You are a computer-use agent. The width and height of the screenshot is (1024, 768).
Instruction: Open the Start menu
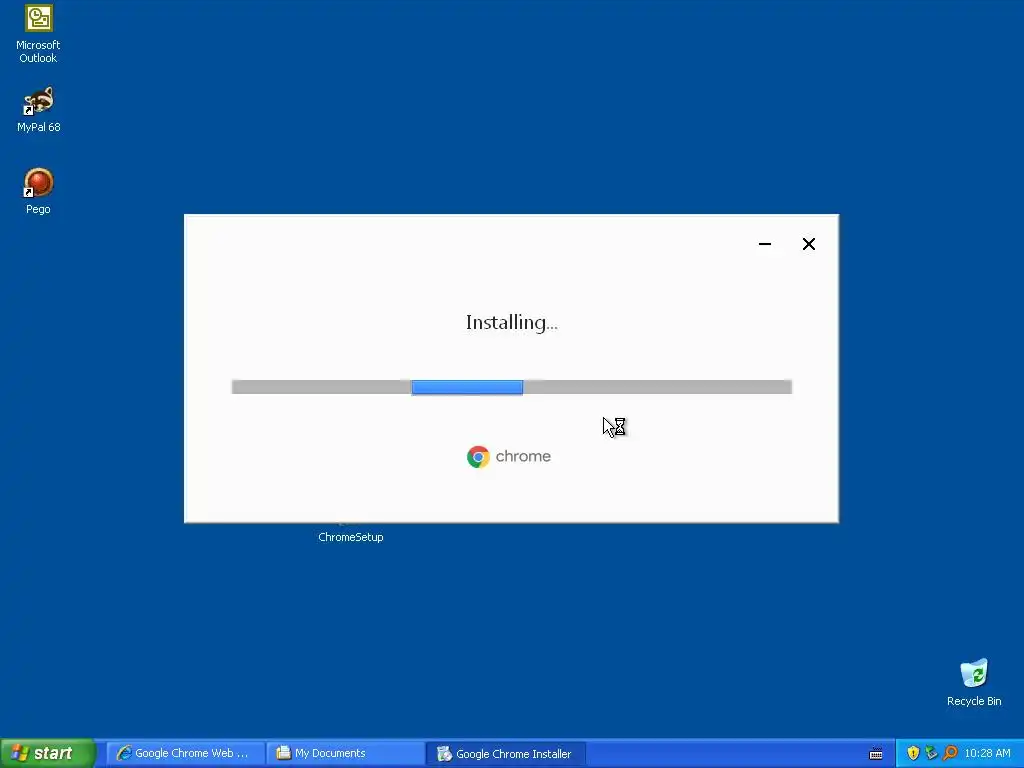click(x=48, y=753)
